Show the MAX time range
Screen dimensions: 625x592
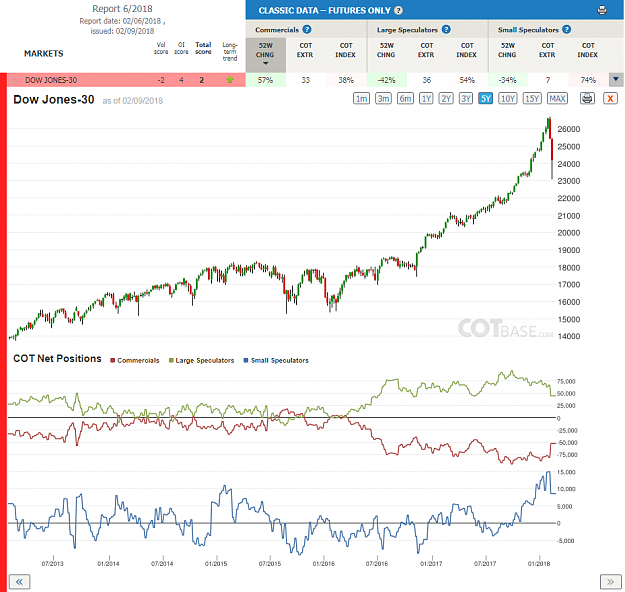pyautogui.click(x=557, y=98)
